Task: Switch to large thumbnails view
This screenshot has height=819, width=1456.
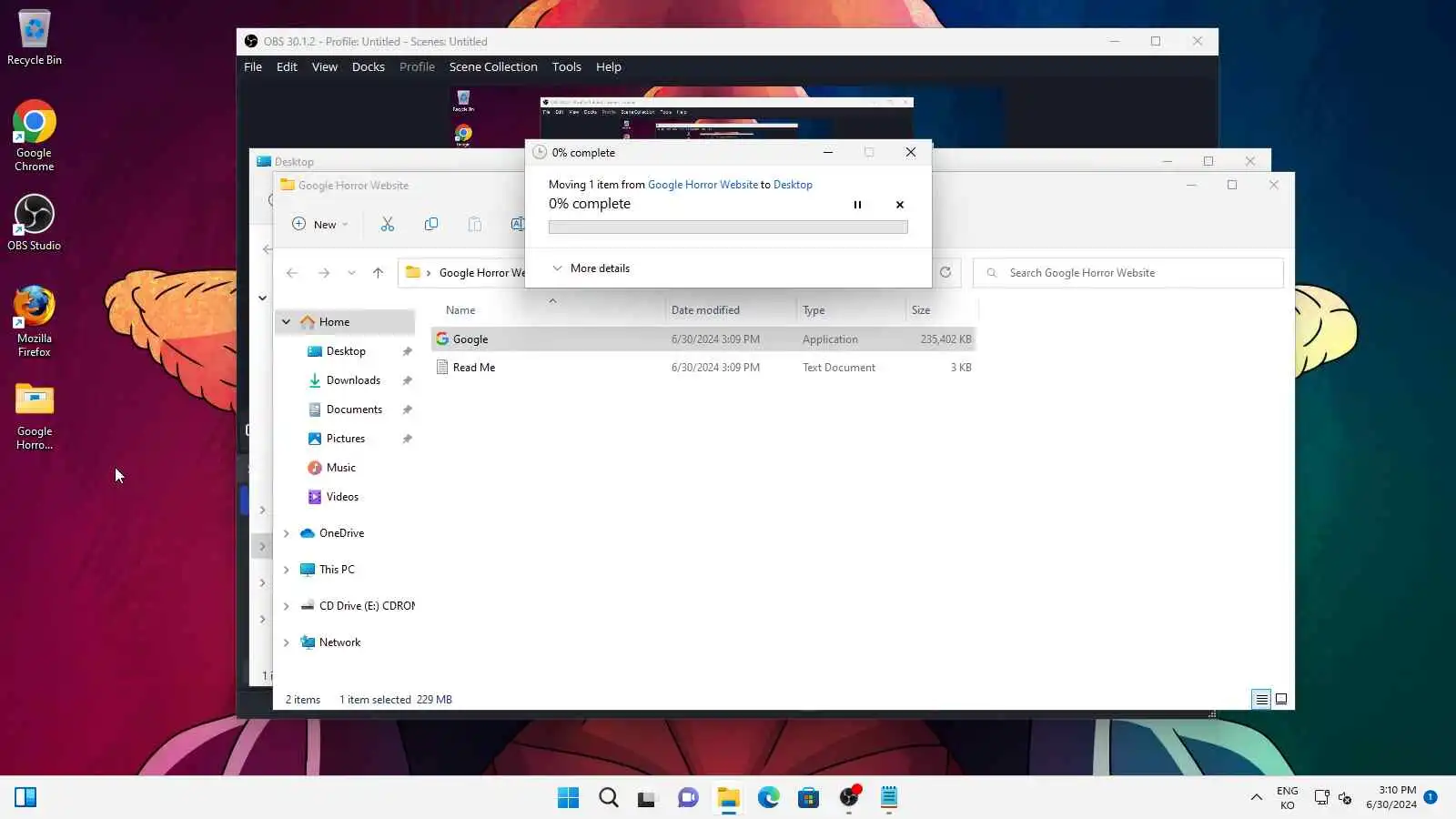Action: (x=1281, y=699)
